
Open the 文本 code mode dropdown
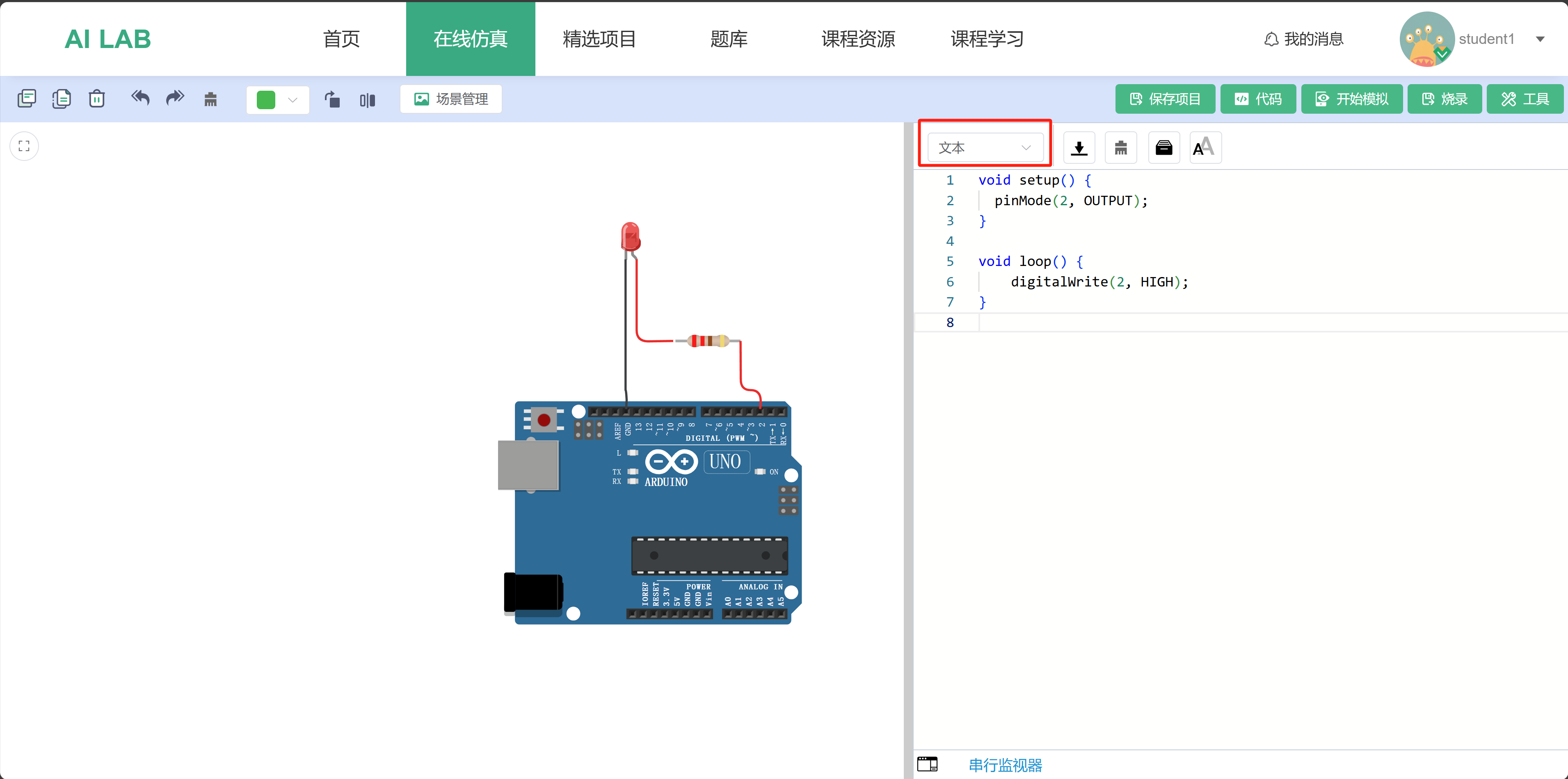(x=984, y=148)
